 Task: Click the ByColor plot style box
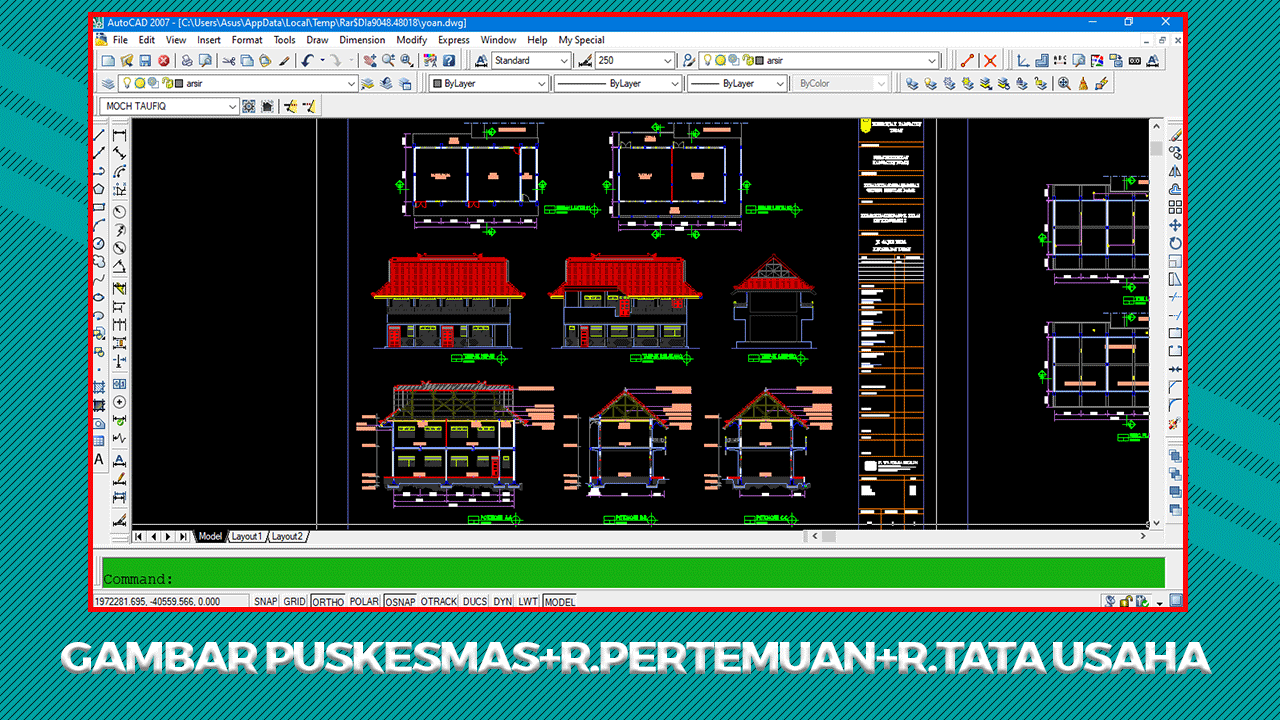[x=841, y=84]
